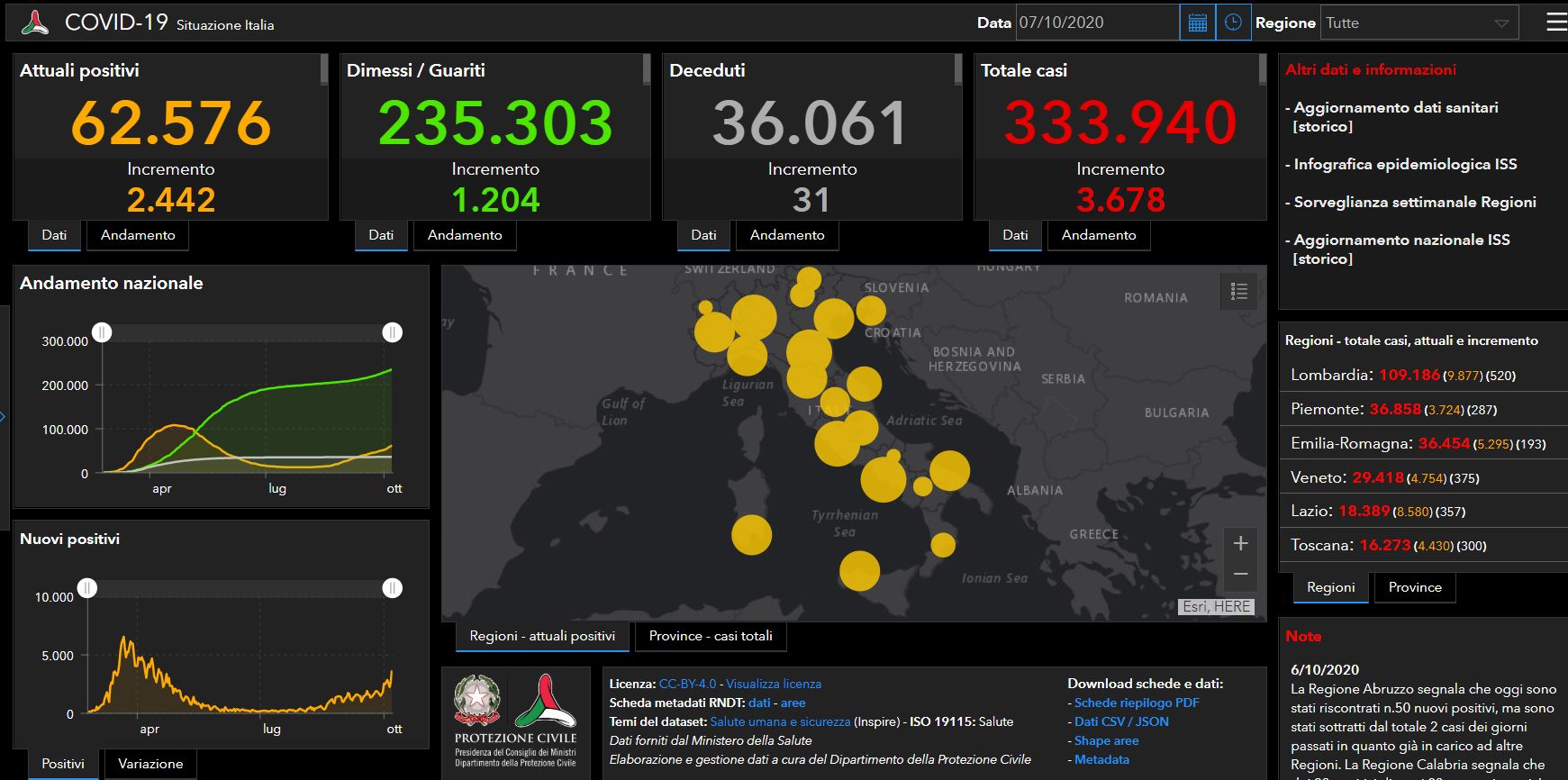Screen dimensions: 1568x780
Task: Select the Province tab in regions list
Action: tap(1414, 587)
